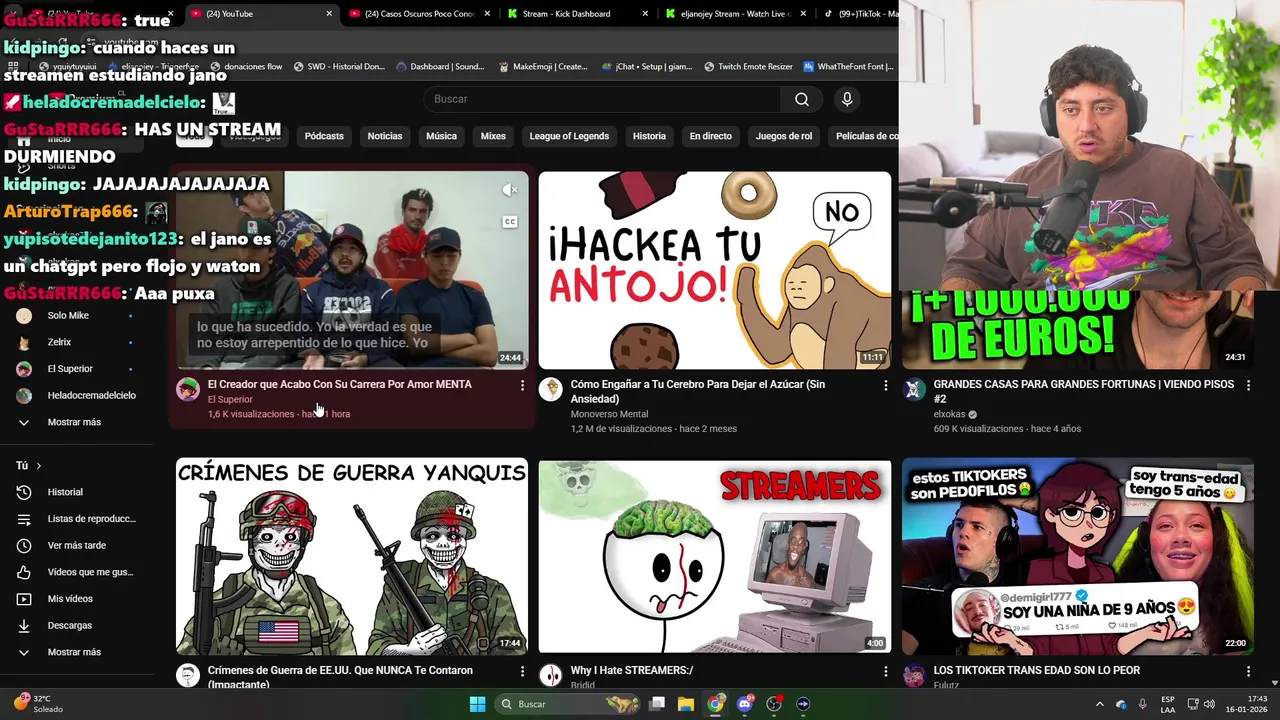
Task: Open Twitch Emote Resizer bookmark
Action: (748, 67)
